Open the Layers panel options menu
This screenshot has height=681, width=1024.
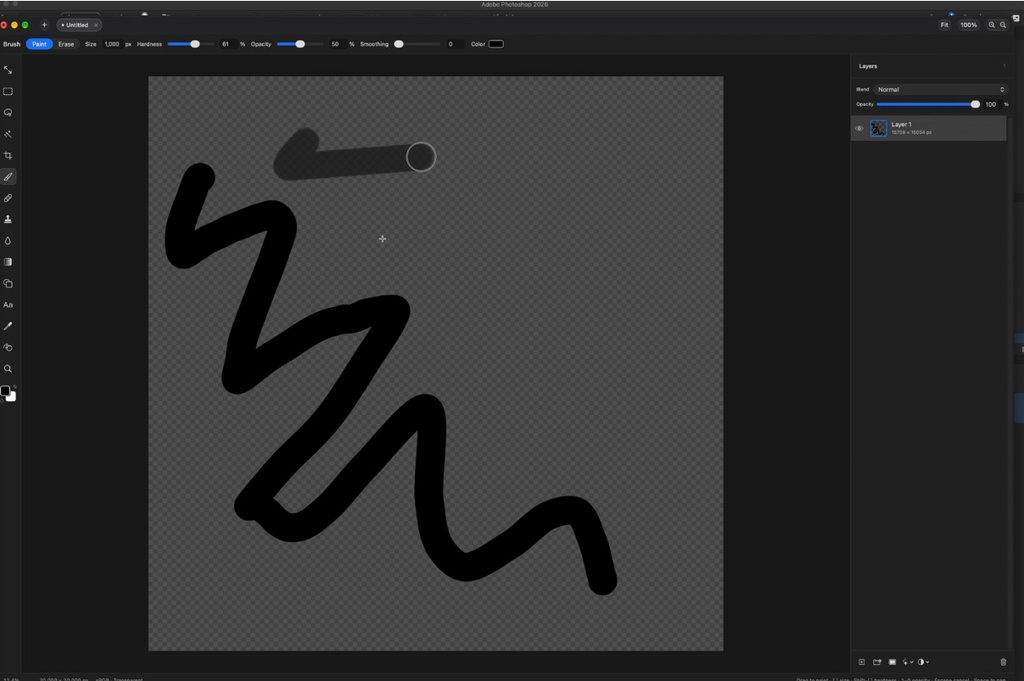(x=1004, y=66)
